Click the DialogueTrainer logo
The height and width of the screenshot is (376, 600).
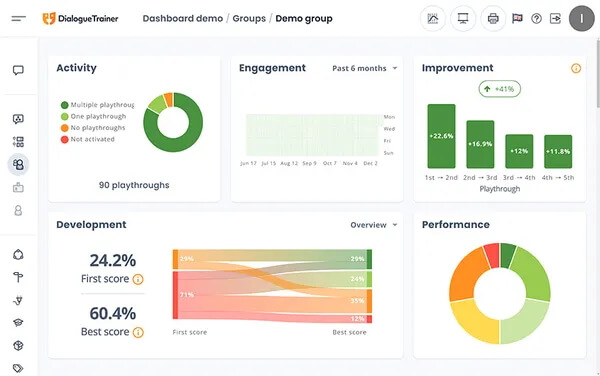(x=80, y=18)
